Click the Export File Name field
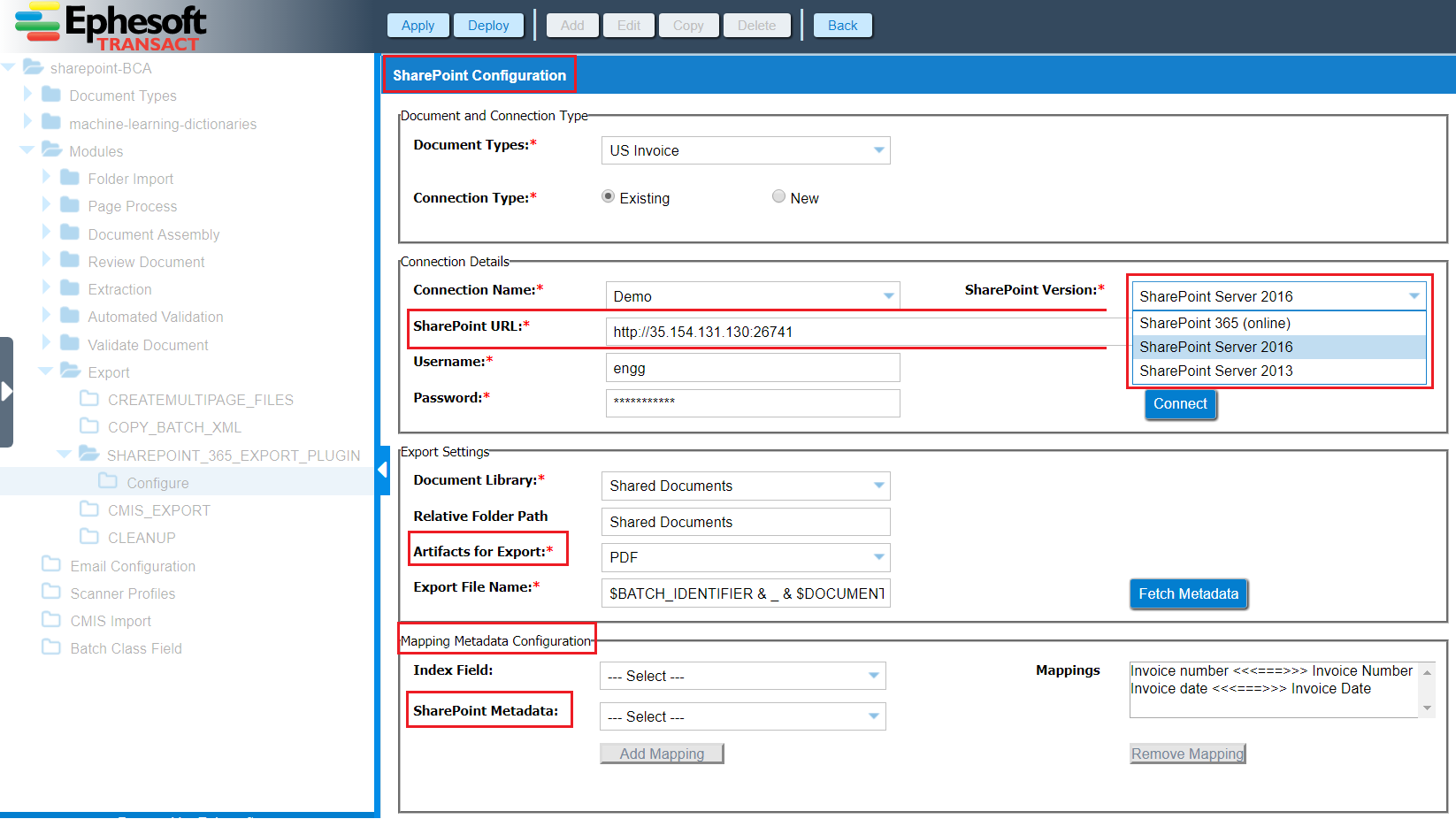The height and width of the screenshot is (819, 1456). (746, 593)
